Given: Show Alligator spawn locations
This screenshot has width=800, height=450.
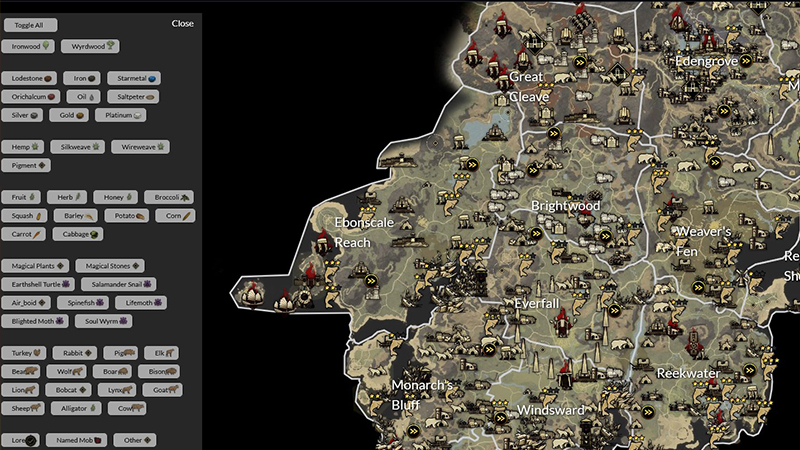Looking at the screenshot, I should [76, 408].
